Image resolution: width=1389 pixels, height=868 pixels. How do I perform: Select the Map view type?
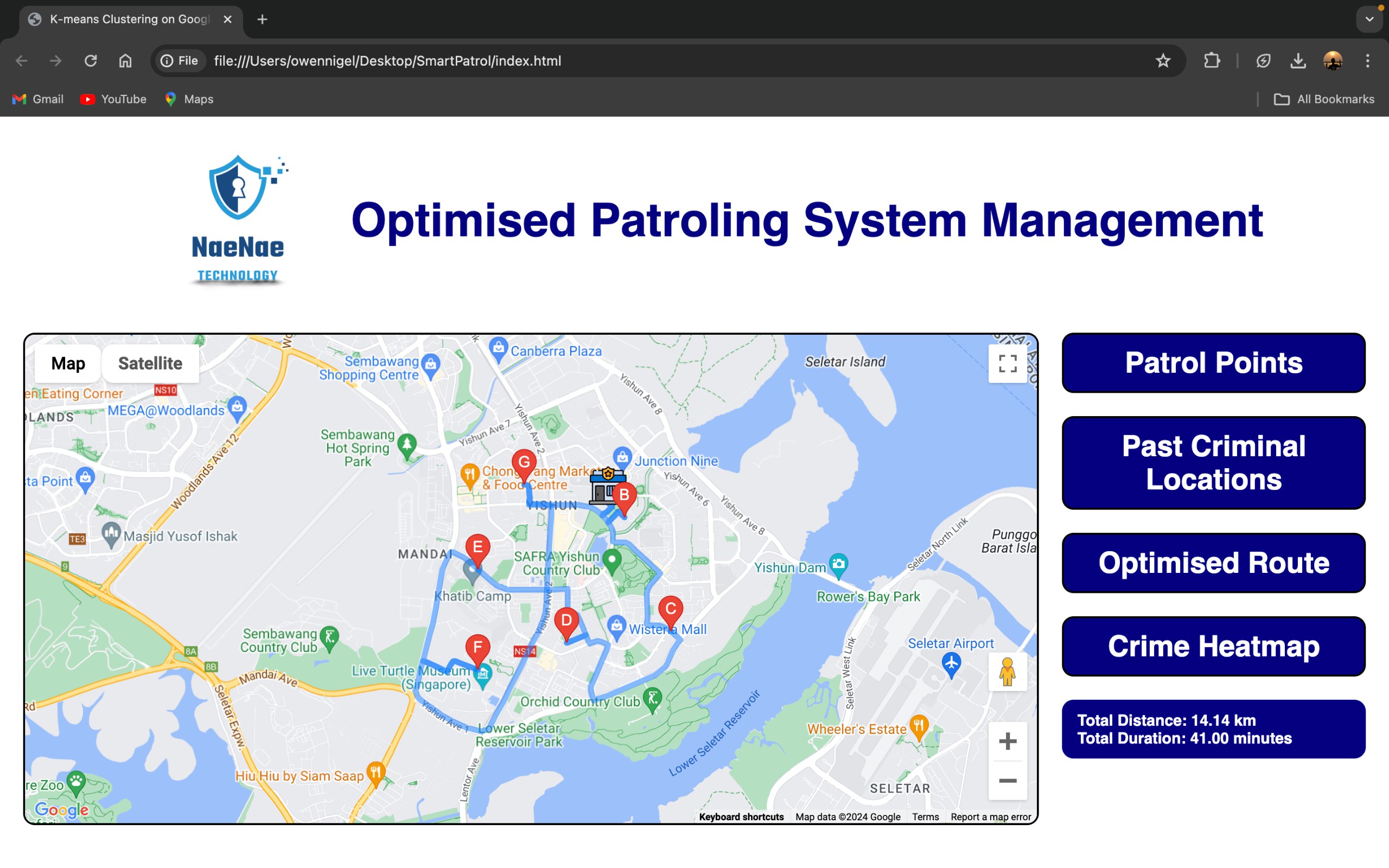click(68, 363)
